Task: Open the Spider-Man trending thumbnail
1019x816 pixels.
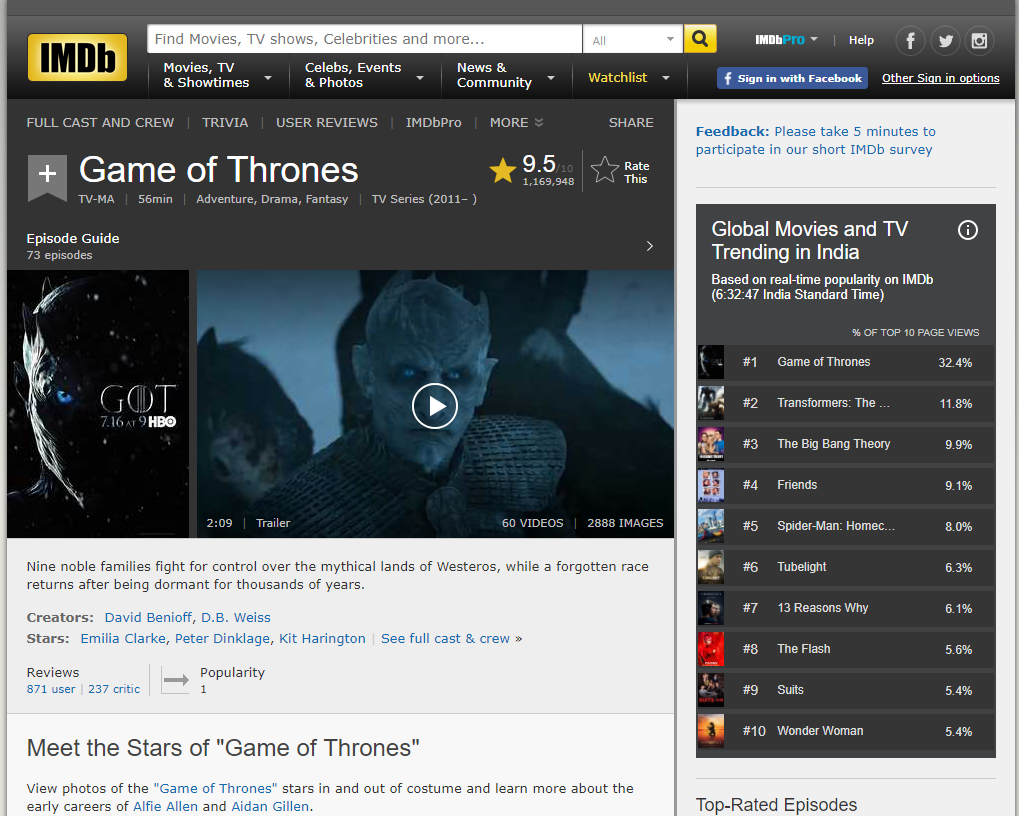Action: point(710,526)
